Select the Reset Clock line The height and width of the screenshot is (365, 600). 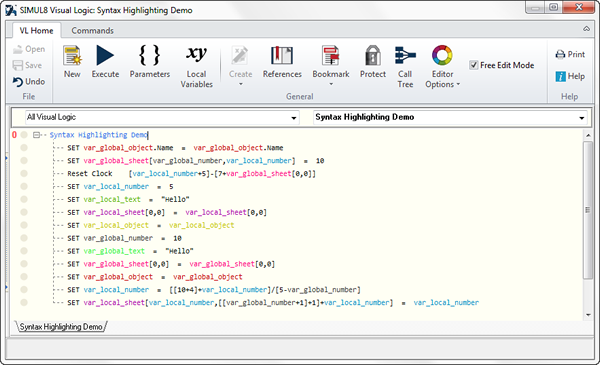tap(191, 173)
